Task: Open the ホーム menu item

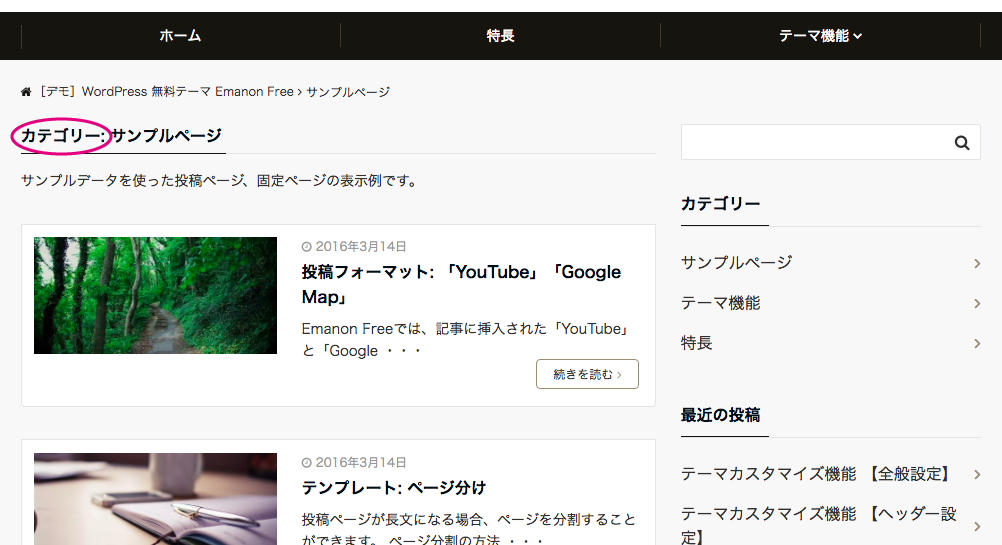Action: pyautogui.click(x=180, y=36)
